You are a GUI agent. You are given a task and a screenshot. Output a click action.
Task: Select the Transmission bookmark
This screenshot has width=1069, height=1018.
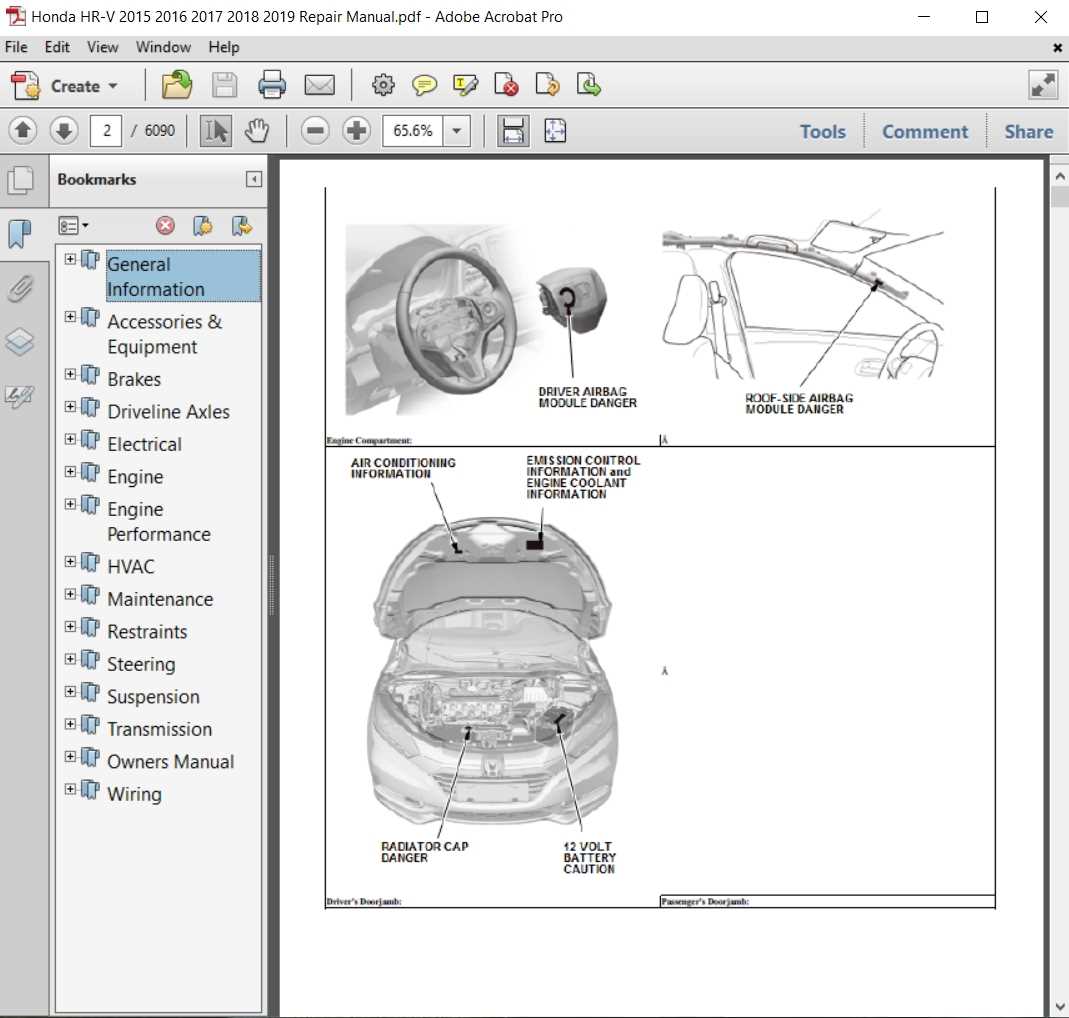tap(160, 729)
